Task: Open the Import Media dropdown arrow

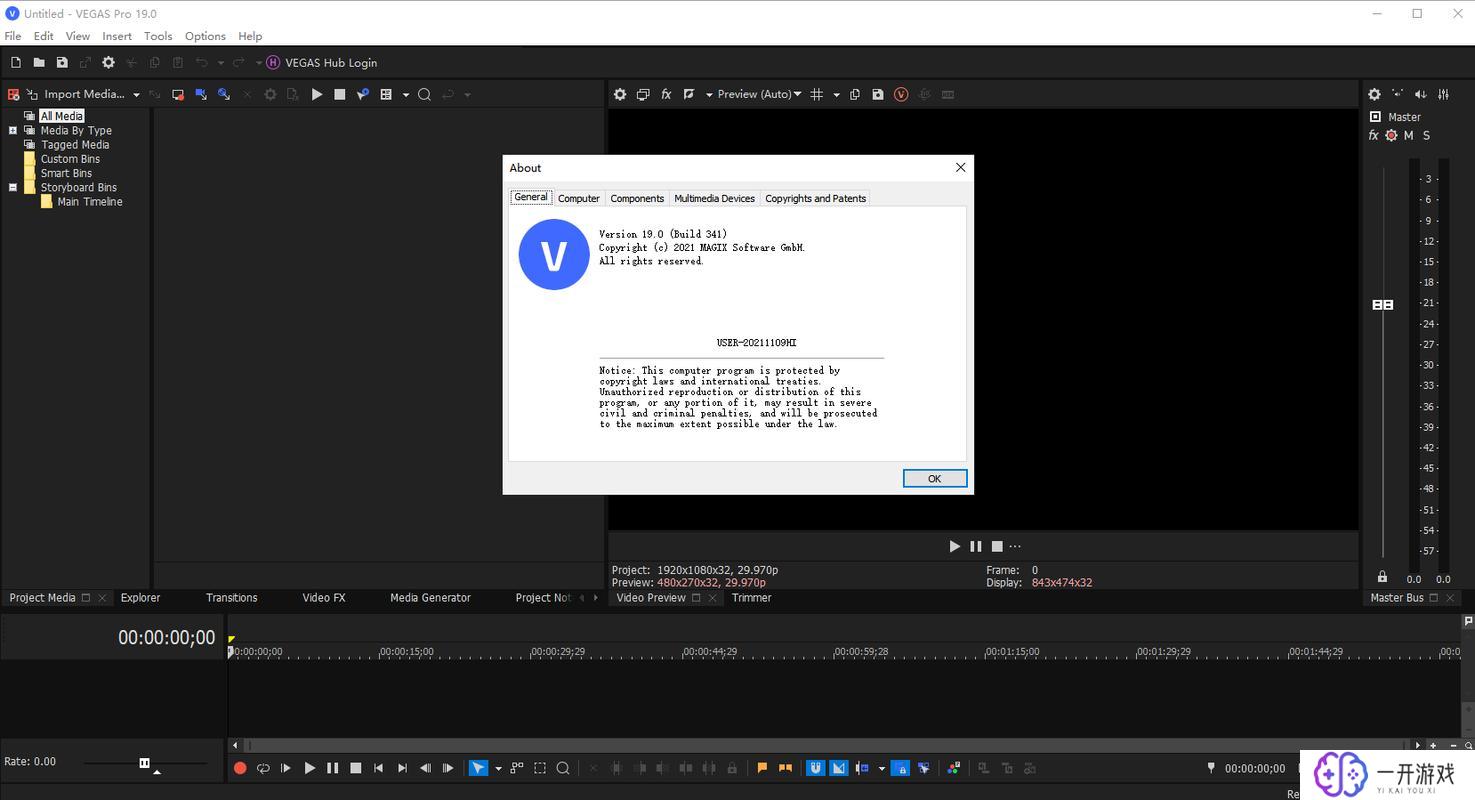Action: [136, 95]
